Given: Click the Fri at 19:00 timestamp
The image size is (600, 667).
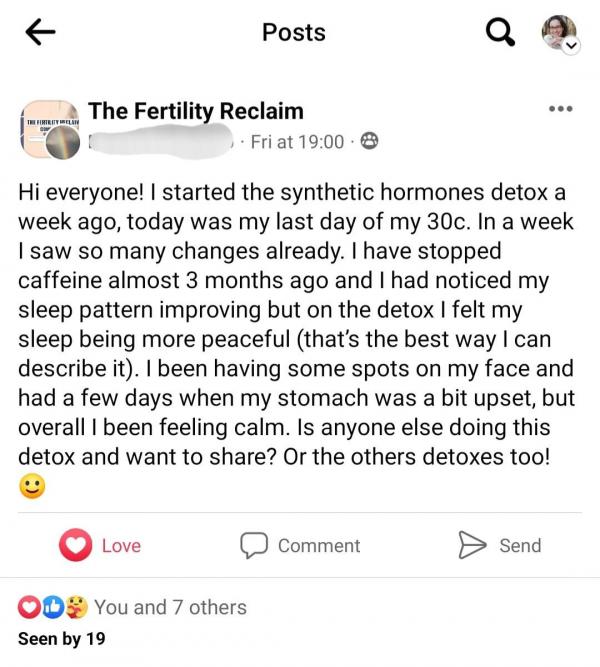Looking at the screenshot, I should (297, 142).
